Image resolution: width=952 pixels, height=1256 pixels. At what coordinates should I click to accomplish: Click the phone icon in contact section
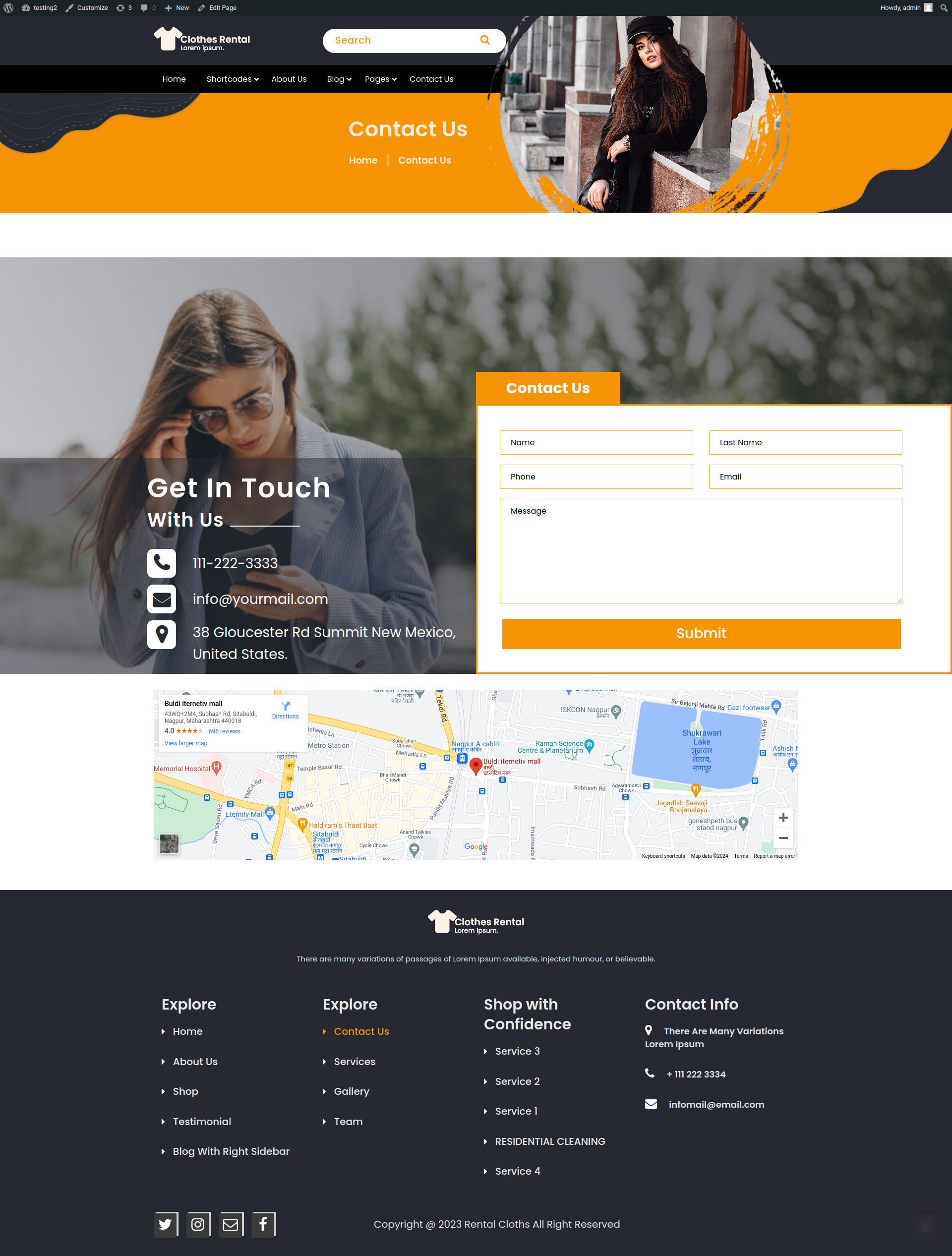click(x=162, y=562)
